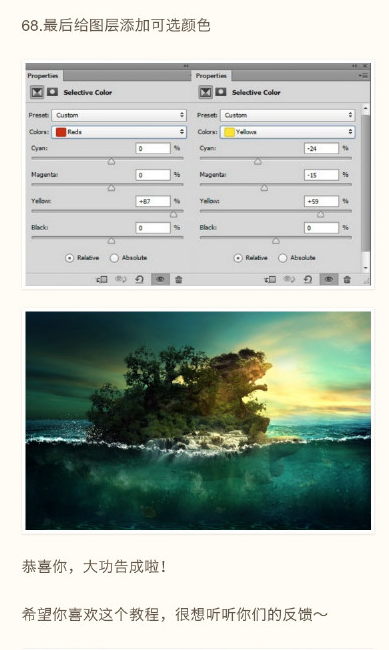Click the Yellow slider handle for Reds
The image size is (389, 650).
[173, 214]
